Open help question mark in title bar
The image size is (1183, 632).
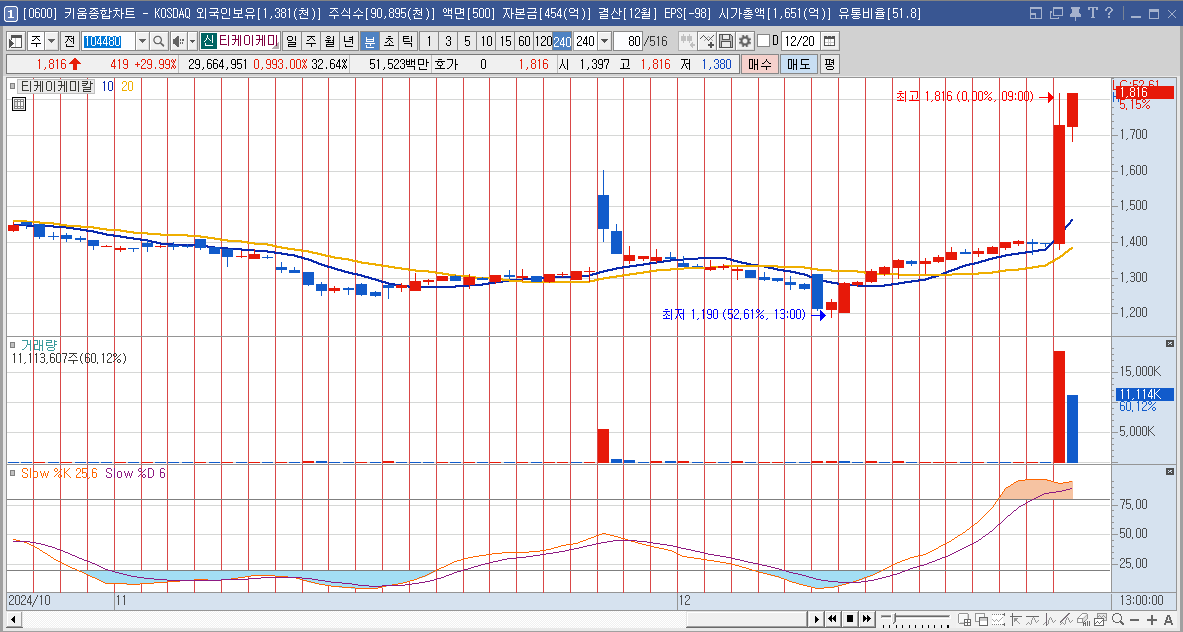point(1108,12)
